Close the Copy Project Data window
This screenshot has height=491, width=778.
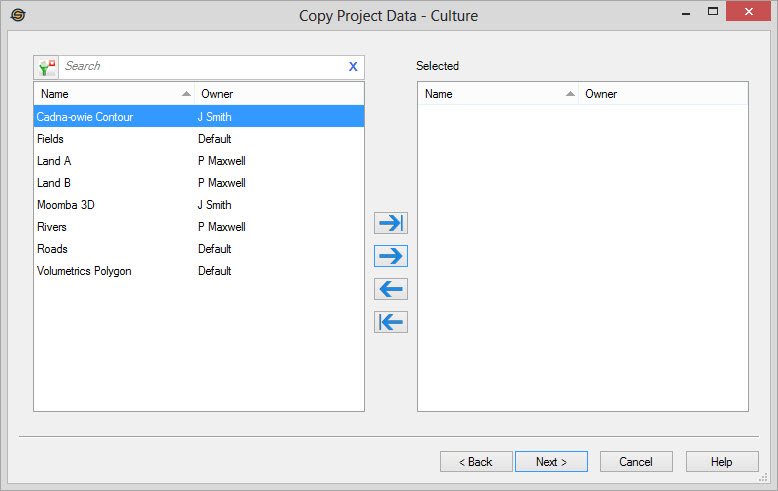point(748,11)
